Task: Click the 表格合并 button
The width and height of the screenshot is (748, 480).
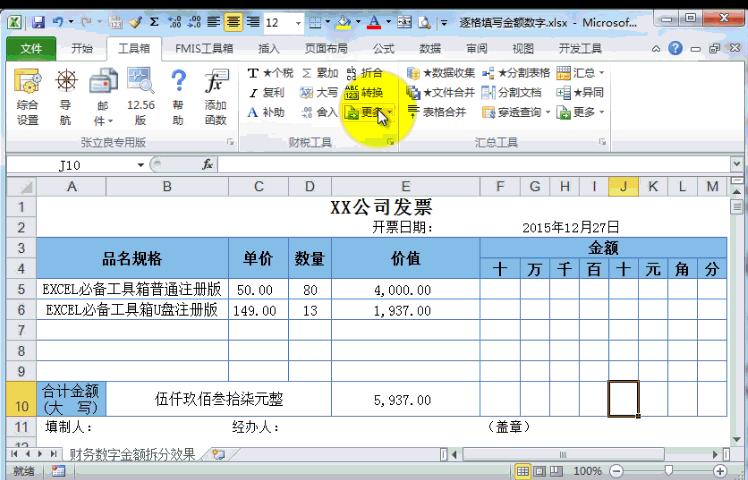Action: 437,113
